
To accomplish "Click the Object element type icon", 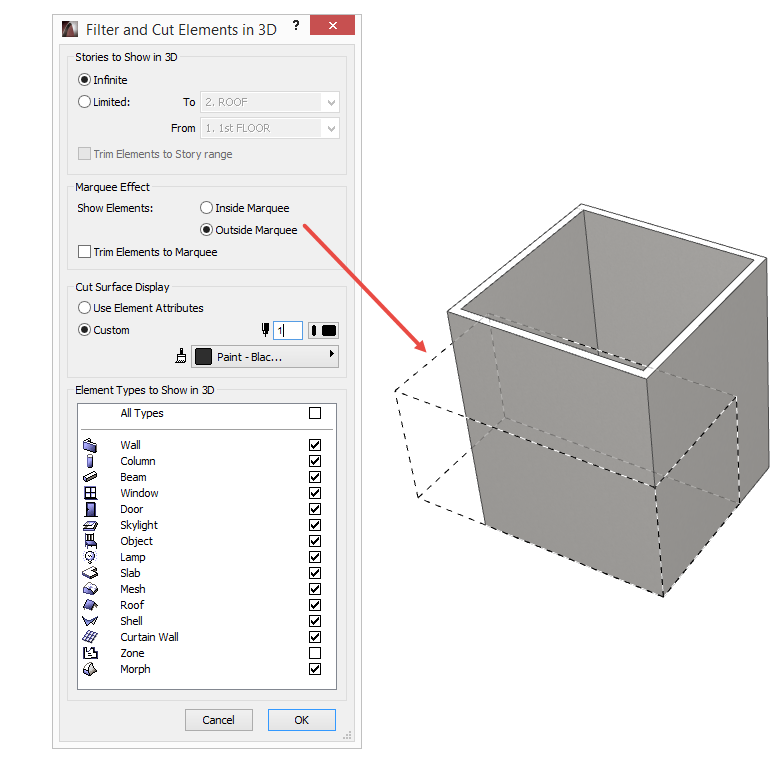I will point(90,541).
